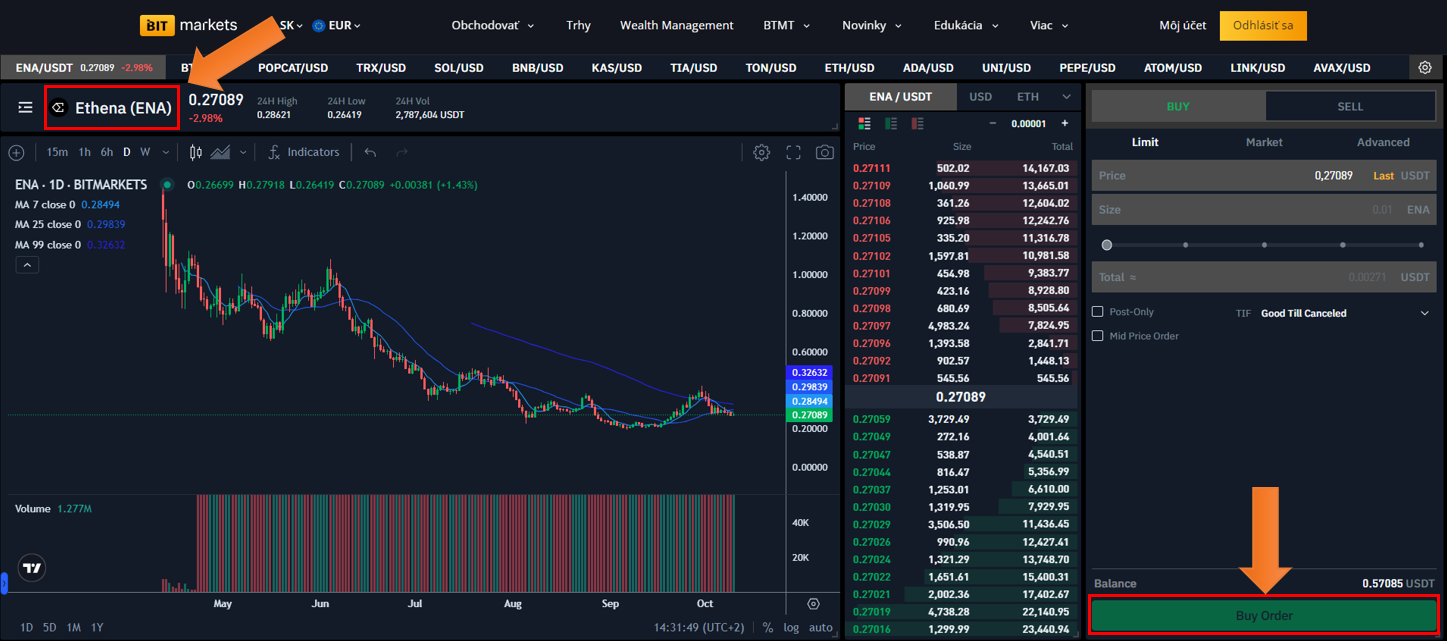Click the candlestick chart type icon
This screenshot has width=1447, height=641.
click(196, 152)
